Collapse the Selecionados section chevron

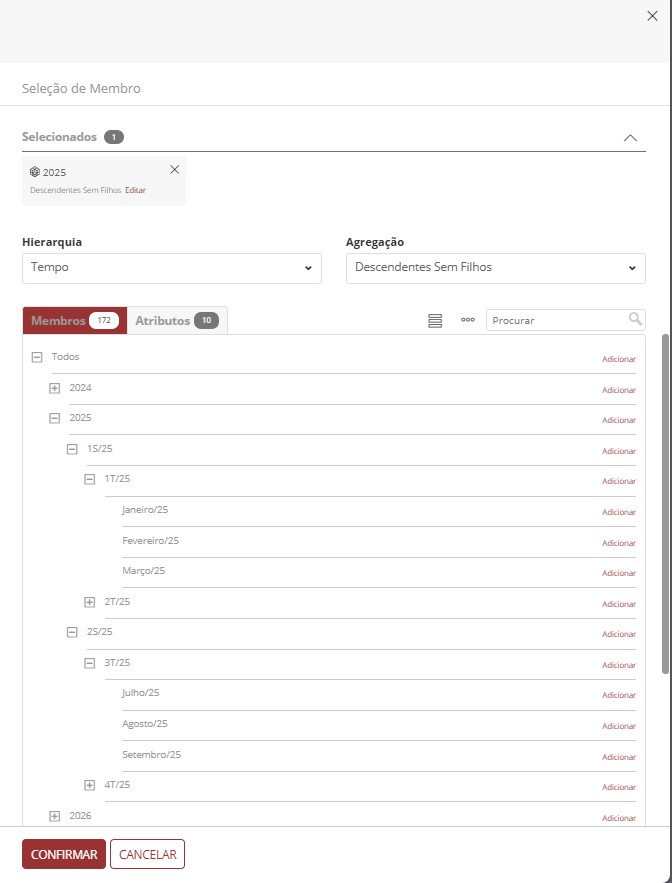[x=630, y=138]
